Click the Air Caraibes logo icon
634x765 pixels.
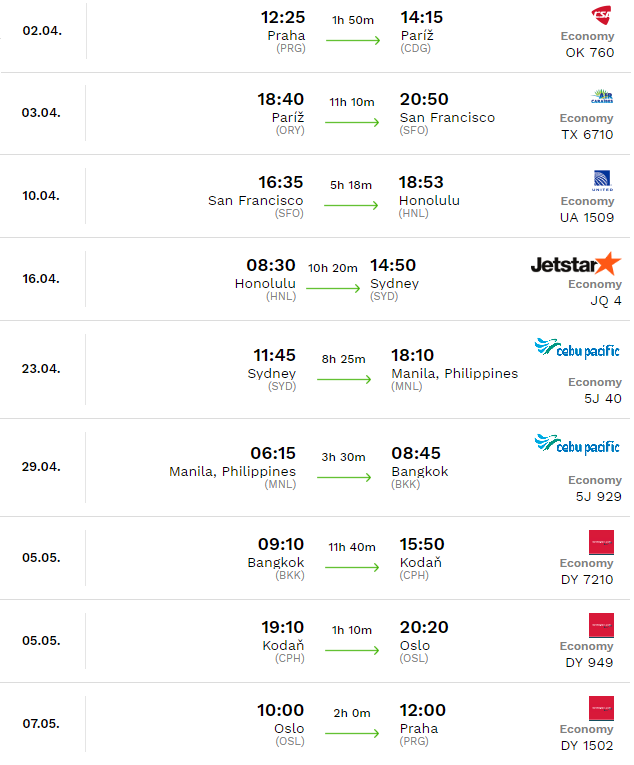tap(602, 97)
